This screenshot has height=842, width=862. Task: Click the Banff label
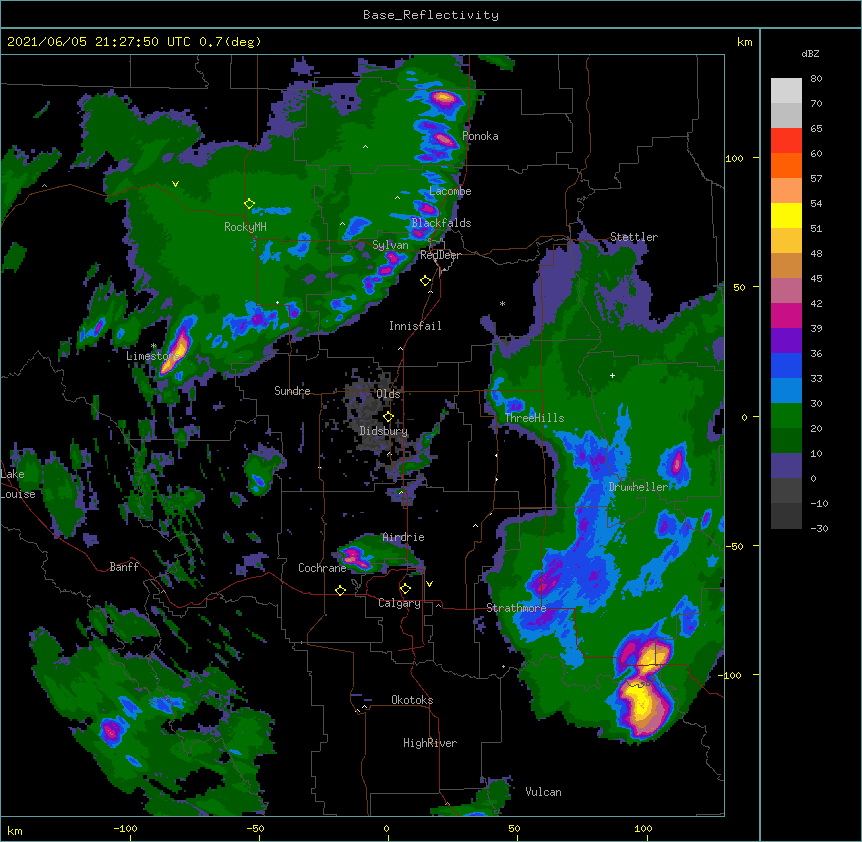tap(124, 567)
